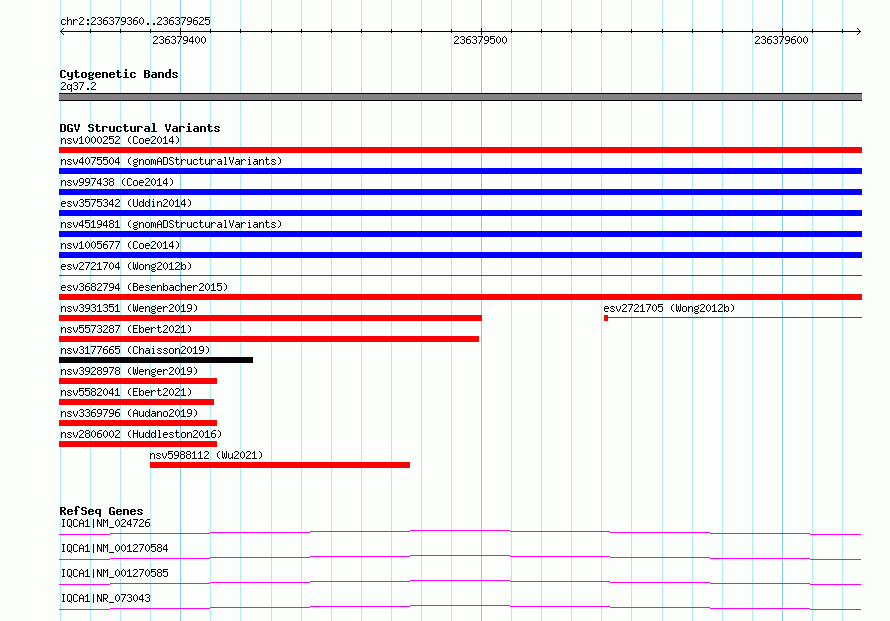890x621 pixels.
Task: Select the blue nsv997438 variant bar
Action: pyautogui.click(x=460, y=192)
